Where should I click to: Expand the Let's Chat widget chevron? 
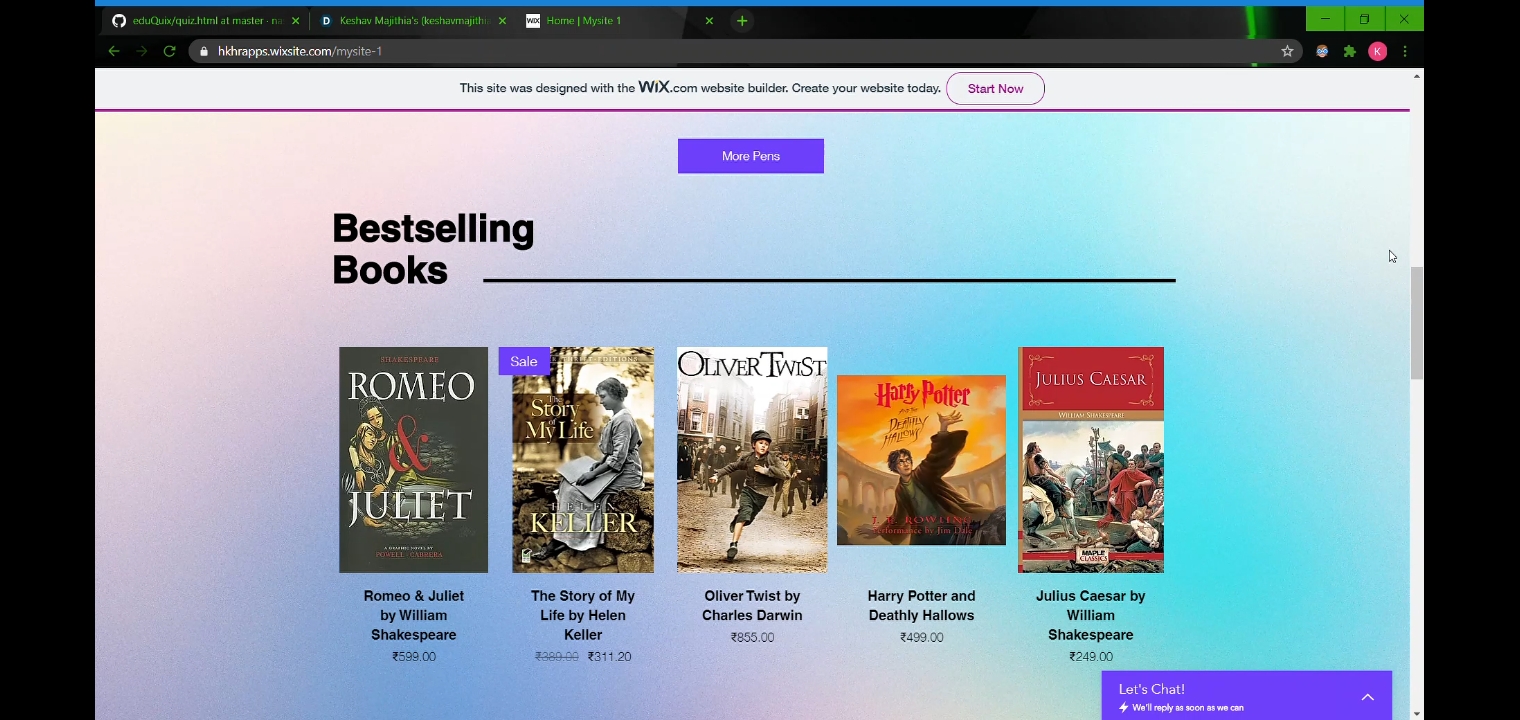tap(1367, 697)
